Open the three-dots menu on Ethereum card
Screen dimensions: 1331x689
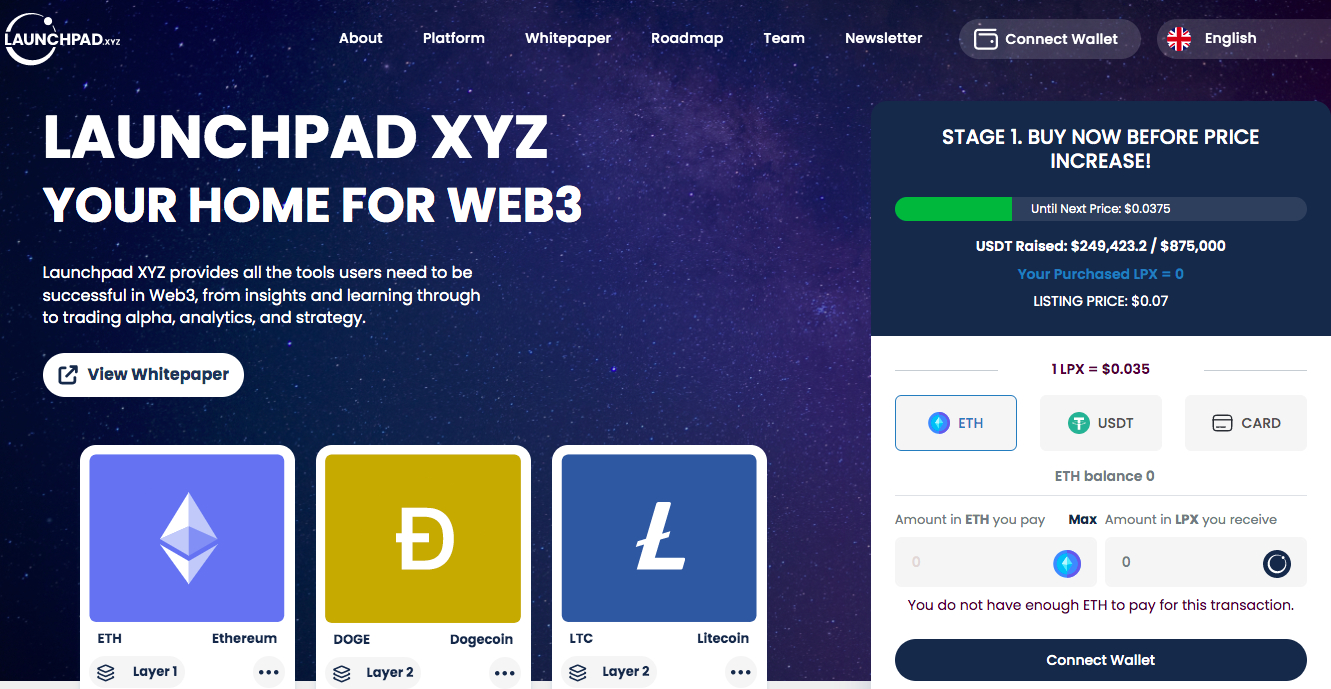coord(268,673)
